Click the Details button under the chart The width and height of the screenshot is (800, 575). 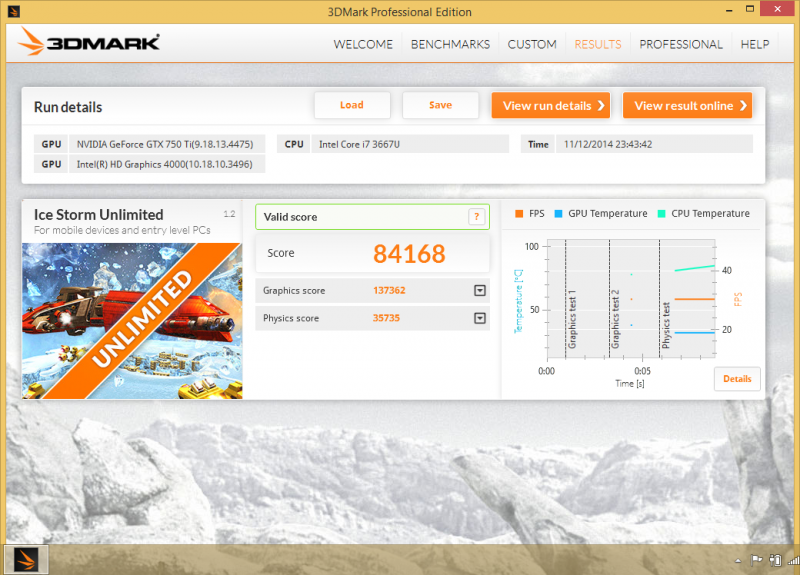tap(737, 379)
